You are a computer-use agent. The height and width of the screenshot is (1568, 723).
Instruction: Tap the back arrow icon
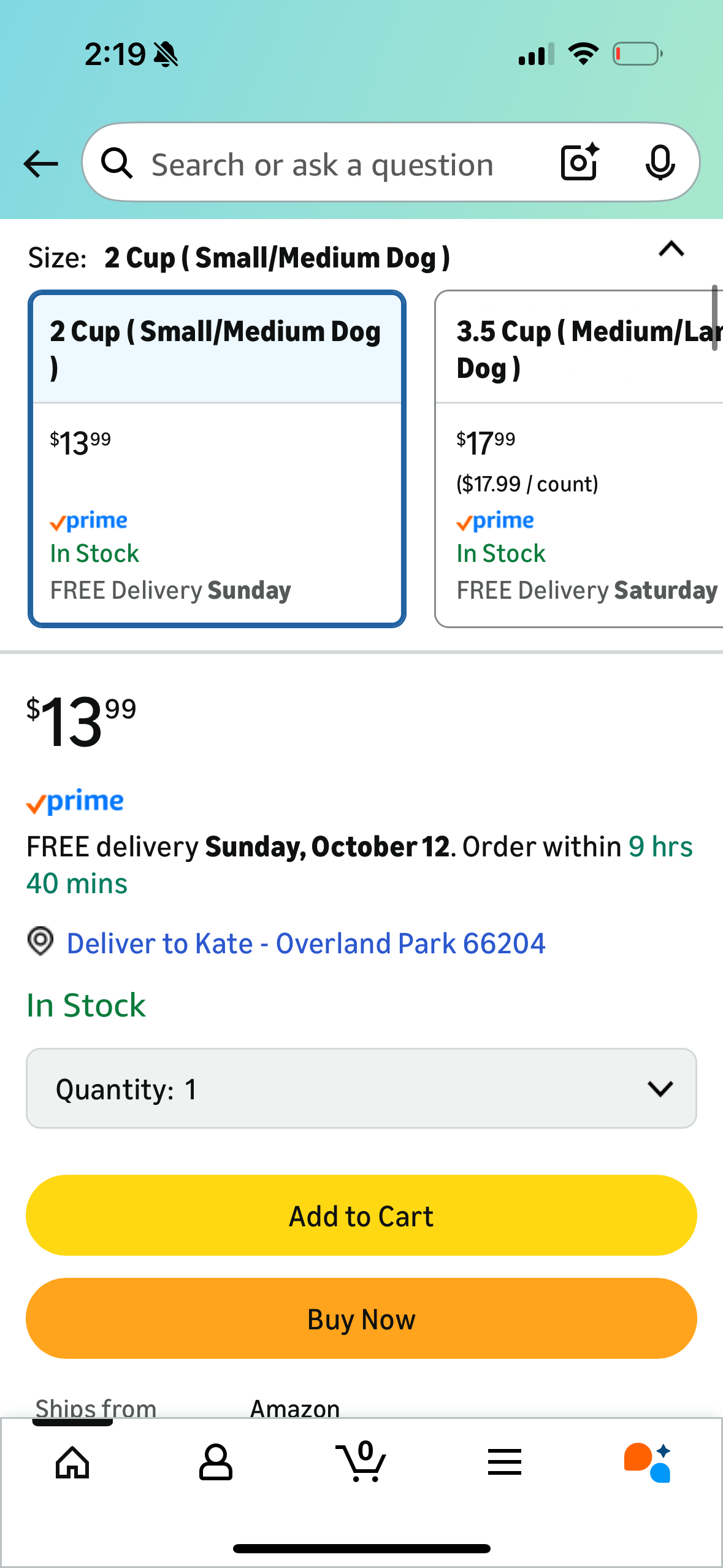40,164
